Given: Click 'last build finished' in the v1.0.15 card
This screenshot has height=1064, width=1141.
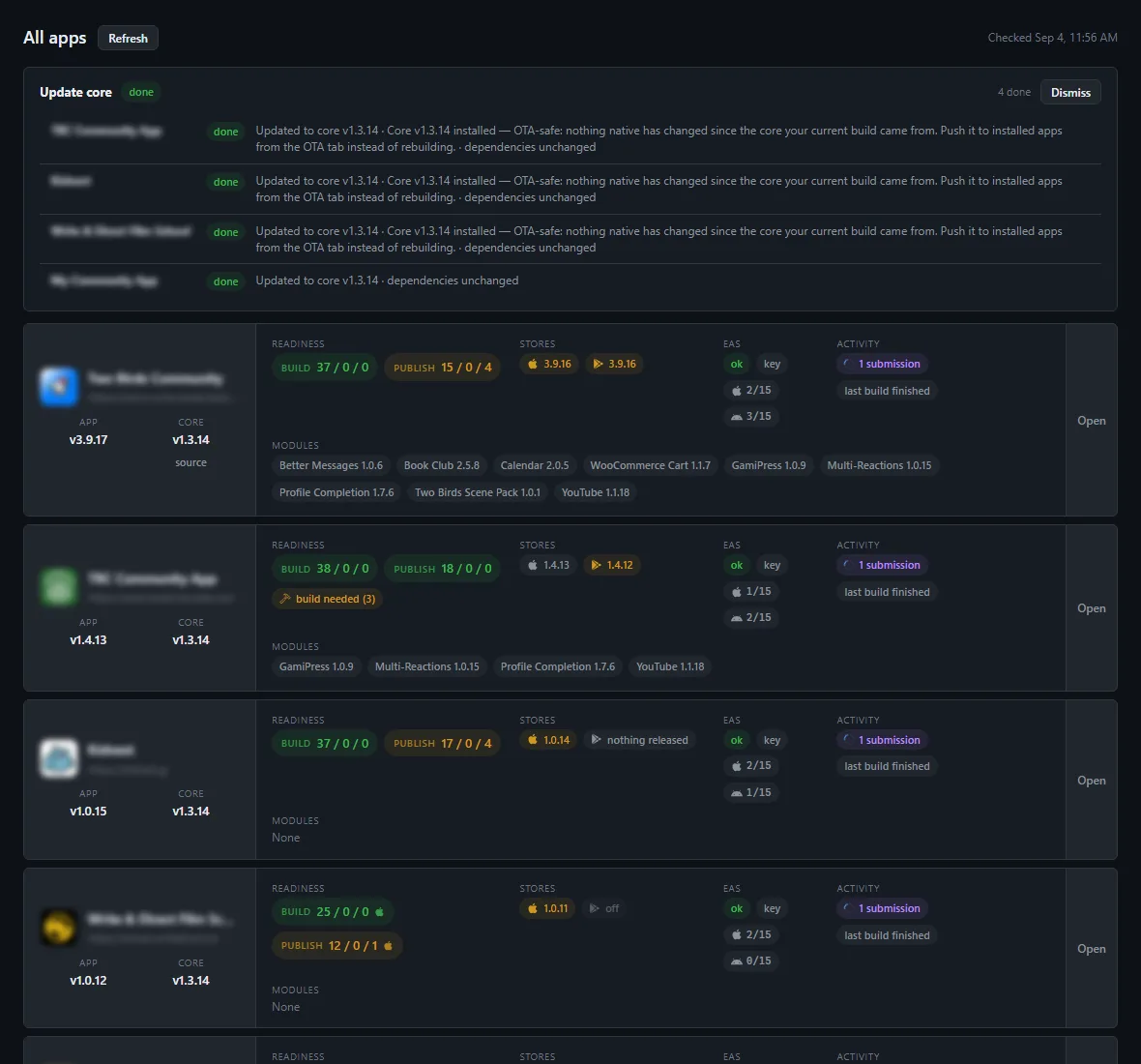Looking at the screenshot, I should [887, 766].
